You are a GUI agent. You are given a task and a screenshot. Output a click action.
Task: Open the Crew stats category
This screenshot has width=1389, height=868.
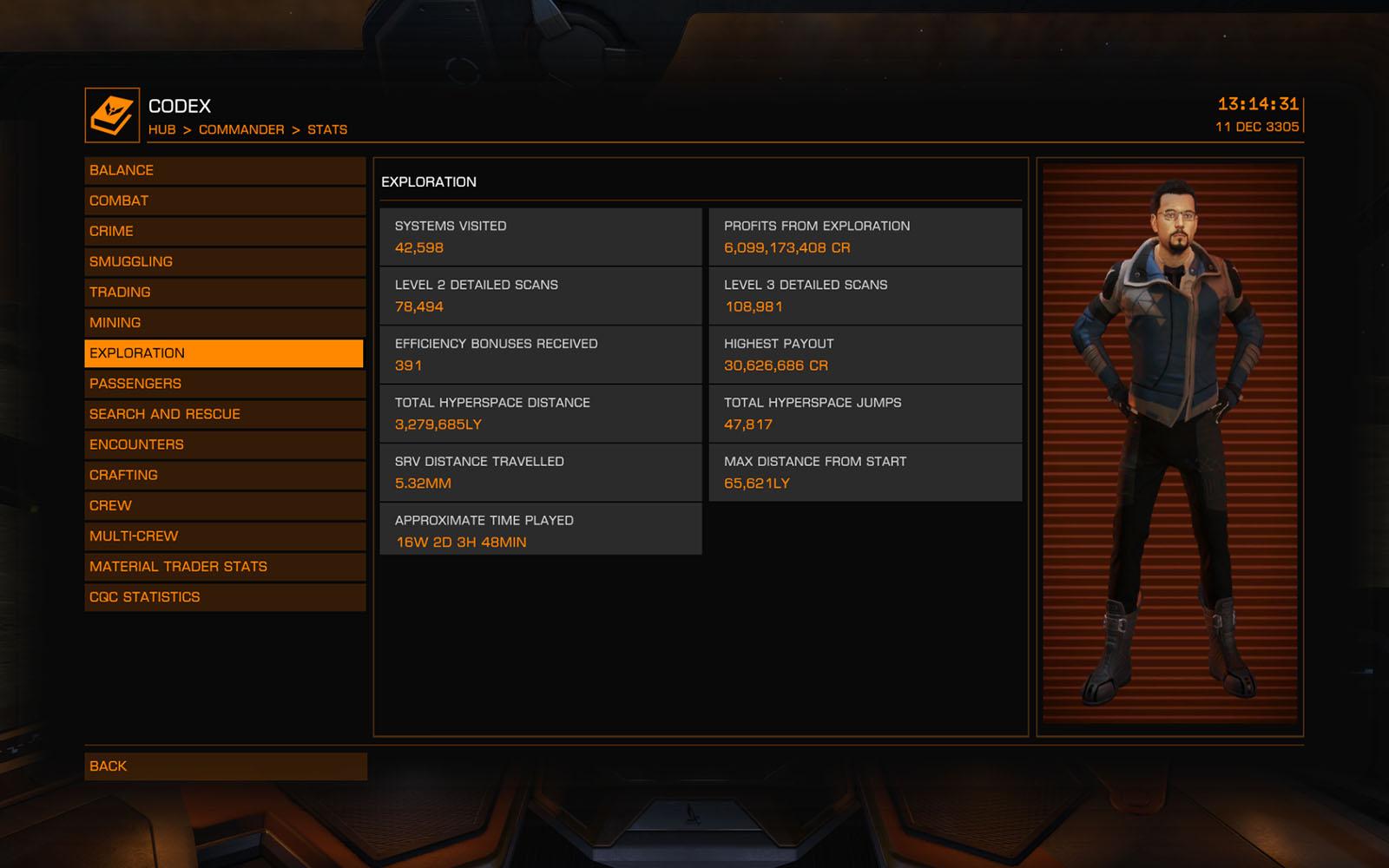(225, 505)
